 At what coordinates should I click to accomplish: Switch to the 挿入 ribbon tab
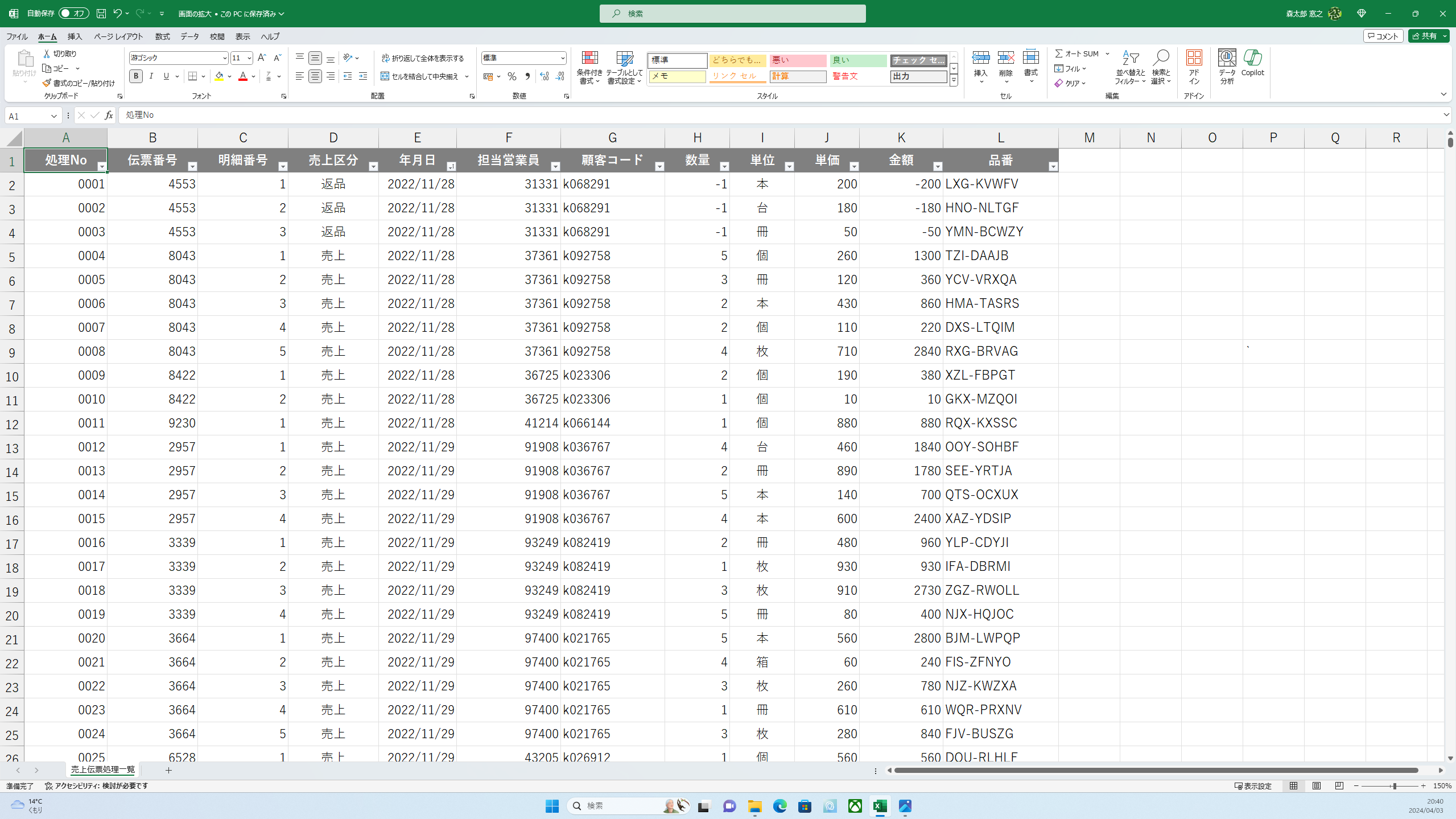tap(75, 36)
